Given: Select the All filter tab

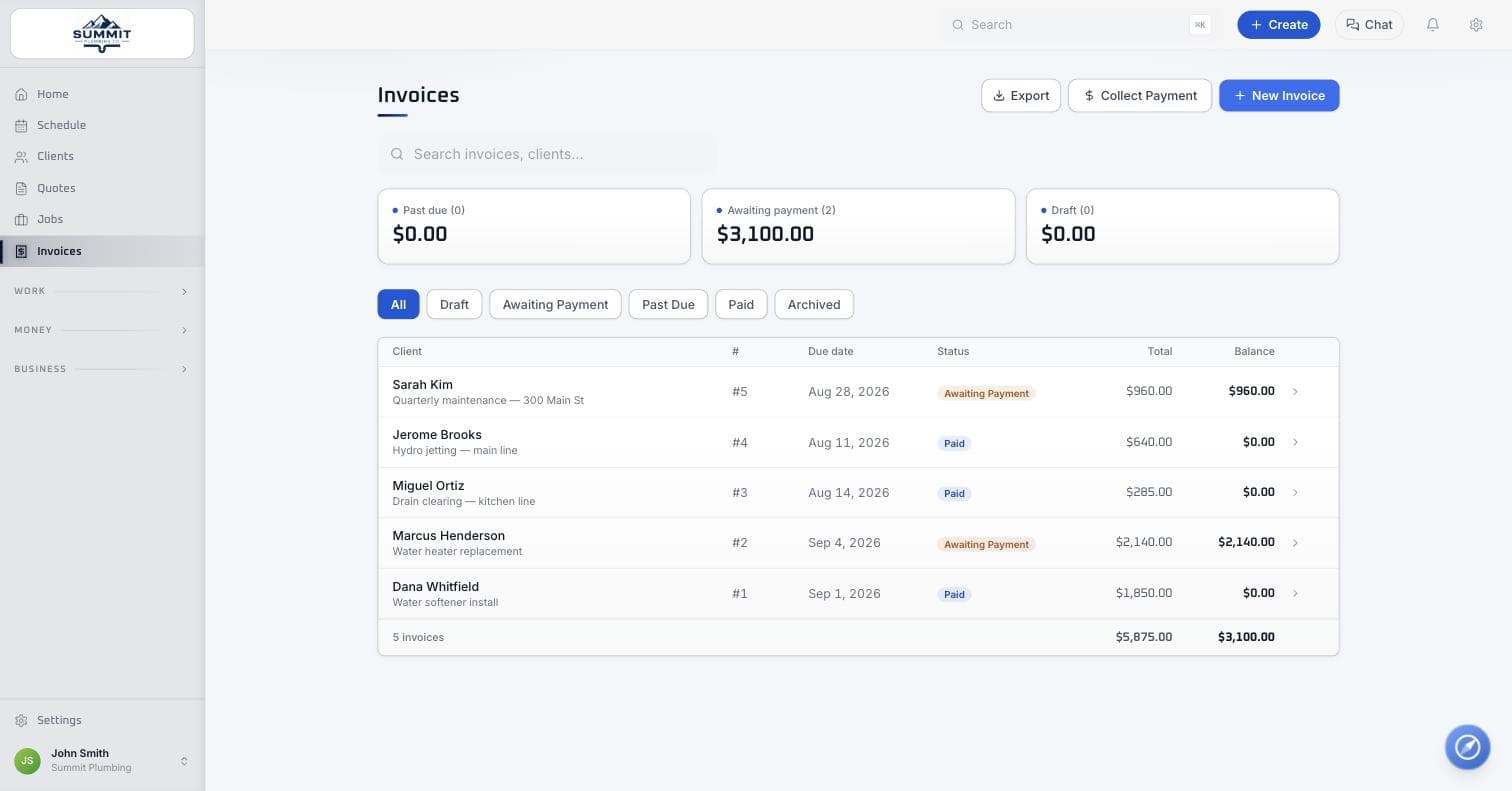Looking at the screenshot, I should tap(398, 305).
